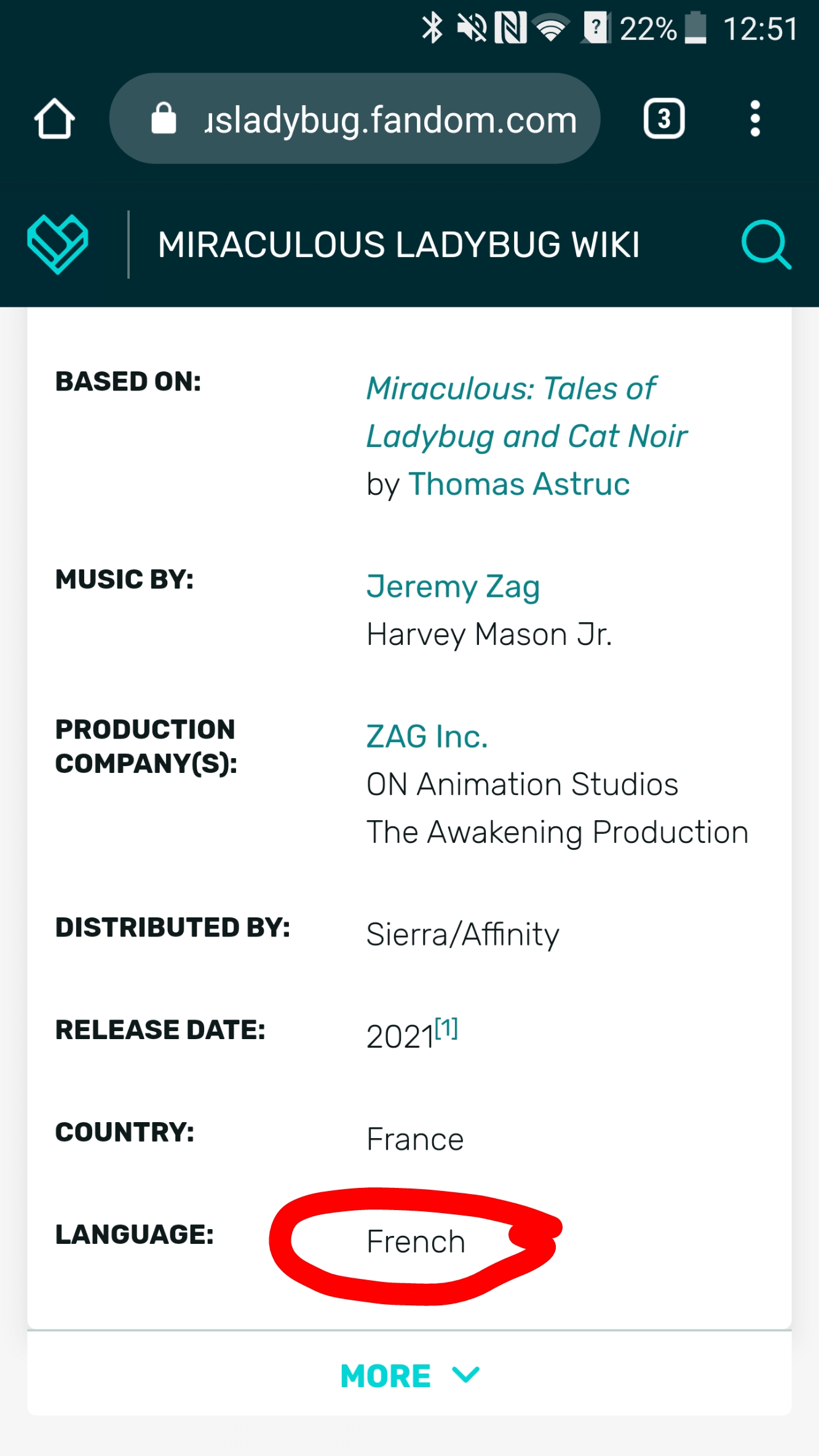Tap the [1] release date citation
Screen dimensions: 819x1456
(x=446, y=1028)
